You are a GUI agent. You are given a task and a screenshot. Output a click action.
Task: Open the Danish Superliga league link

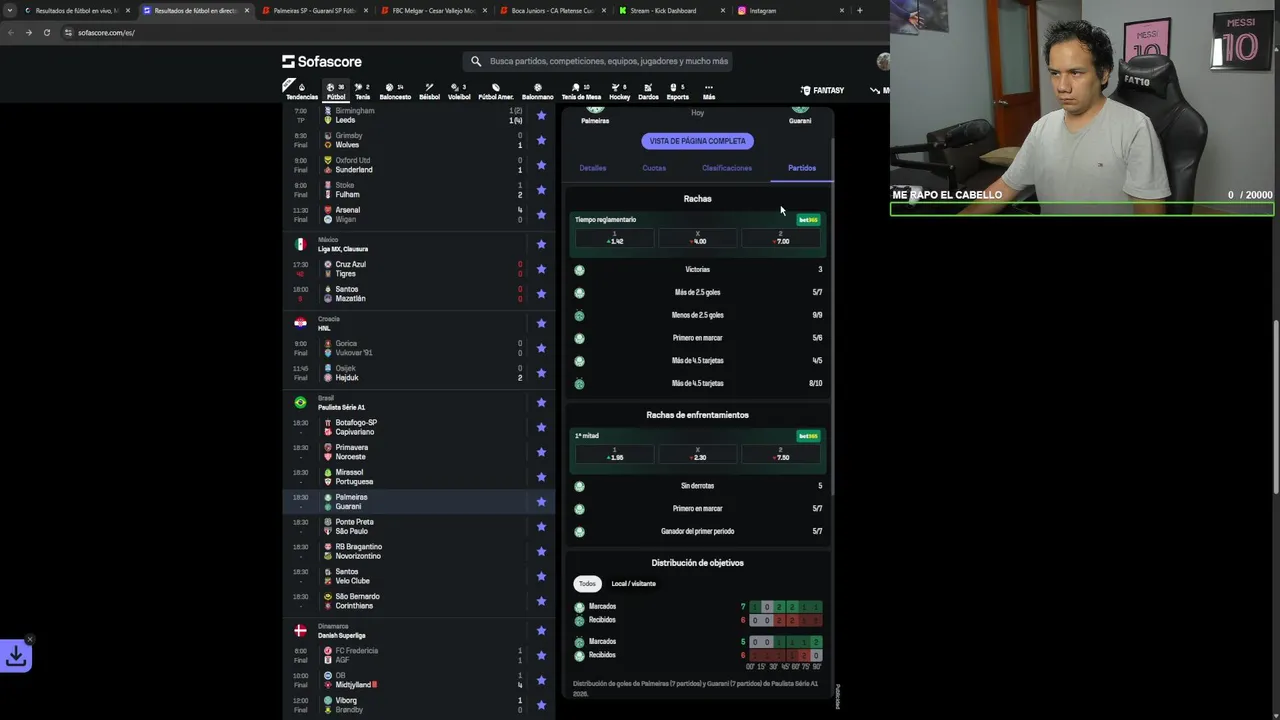(x=341, y=636)
